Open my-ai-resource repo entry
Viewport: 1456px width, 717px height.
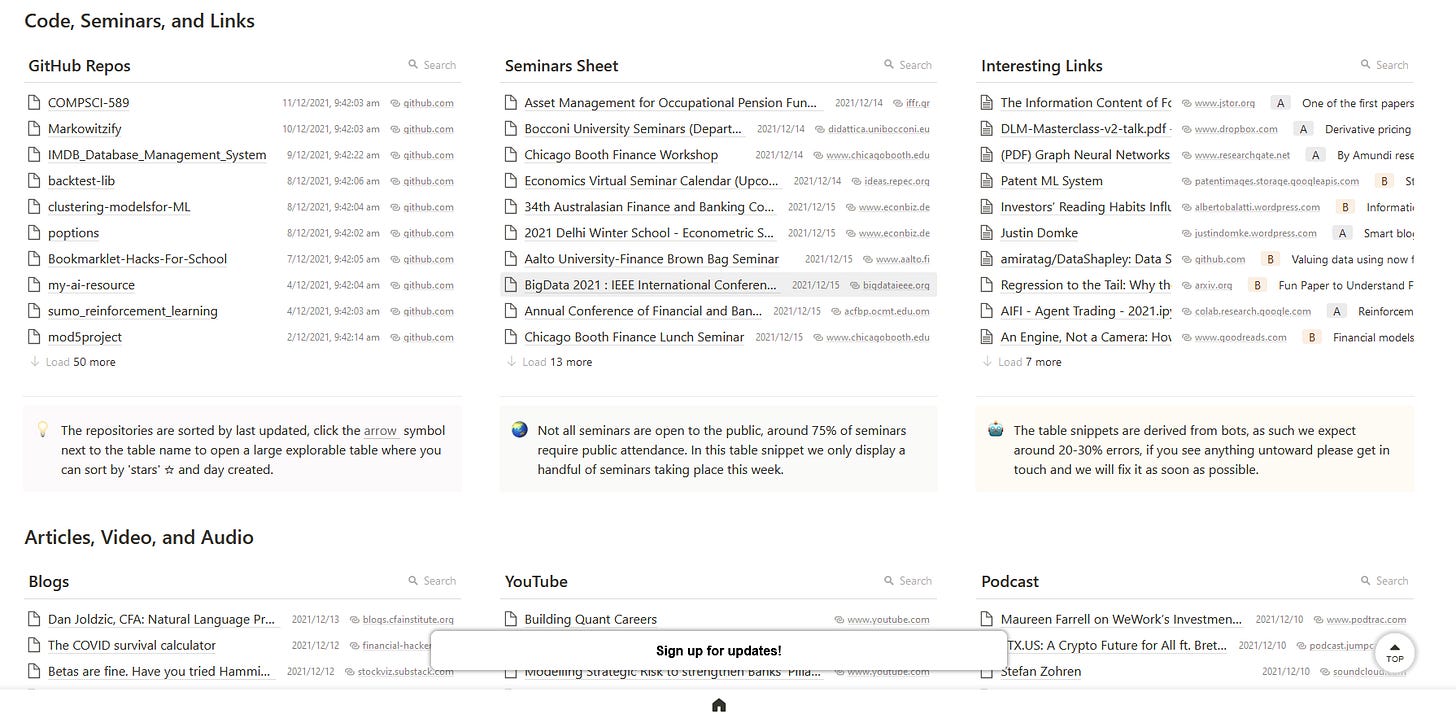[91, 285]
